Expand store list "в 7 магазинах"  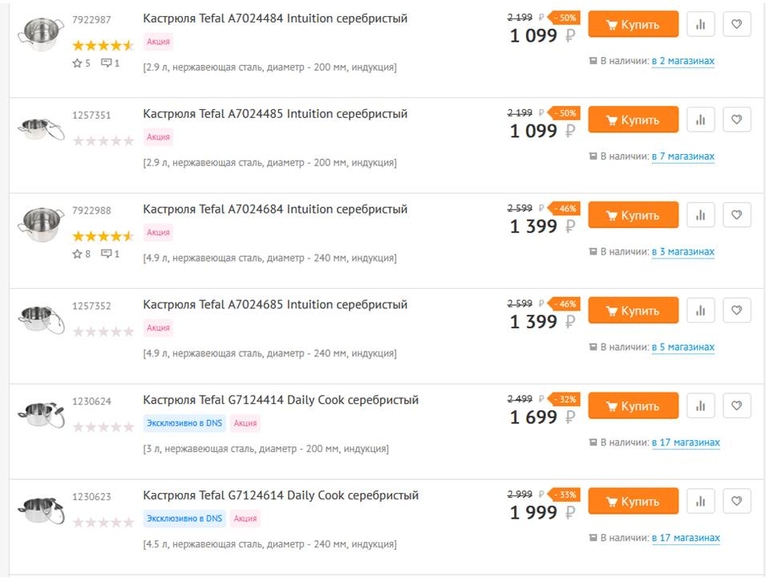tap(682, 157)
